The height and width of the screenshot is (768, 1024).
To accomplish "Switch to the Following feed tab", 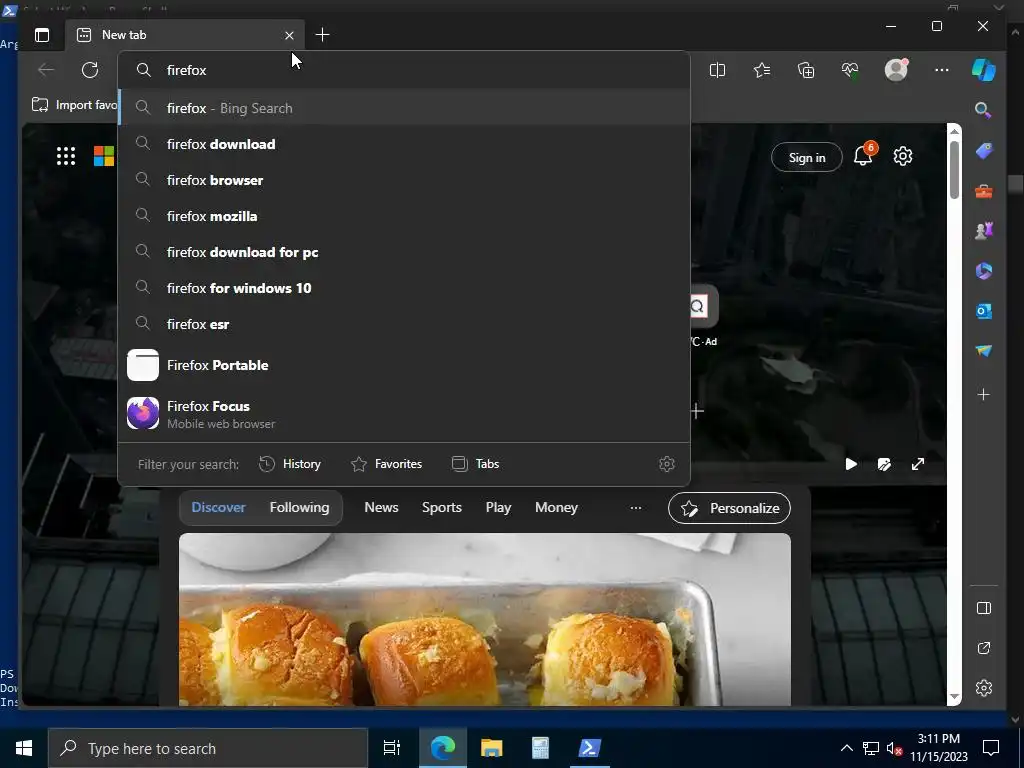I will point(299,507).
